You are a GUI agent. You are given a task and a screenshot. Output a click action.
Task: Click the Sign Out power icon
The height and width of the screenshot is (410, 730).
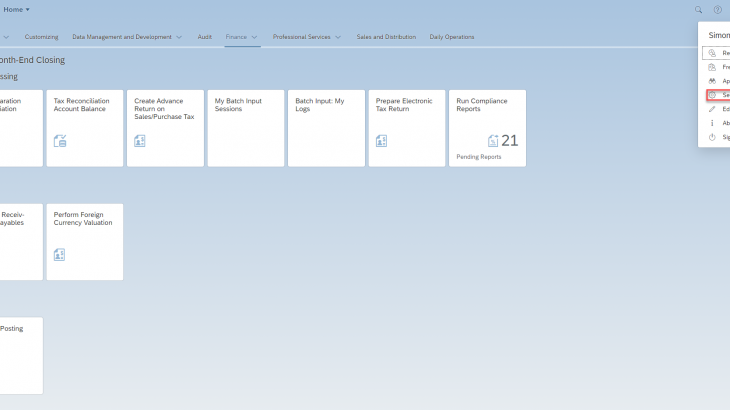coord(713,137)
